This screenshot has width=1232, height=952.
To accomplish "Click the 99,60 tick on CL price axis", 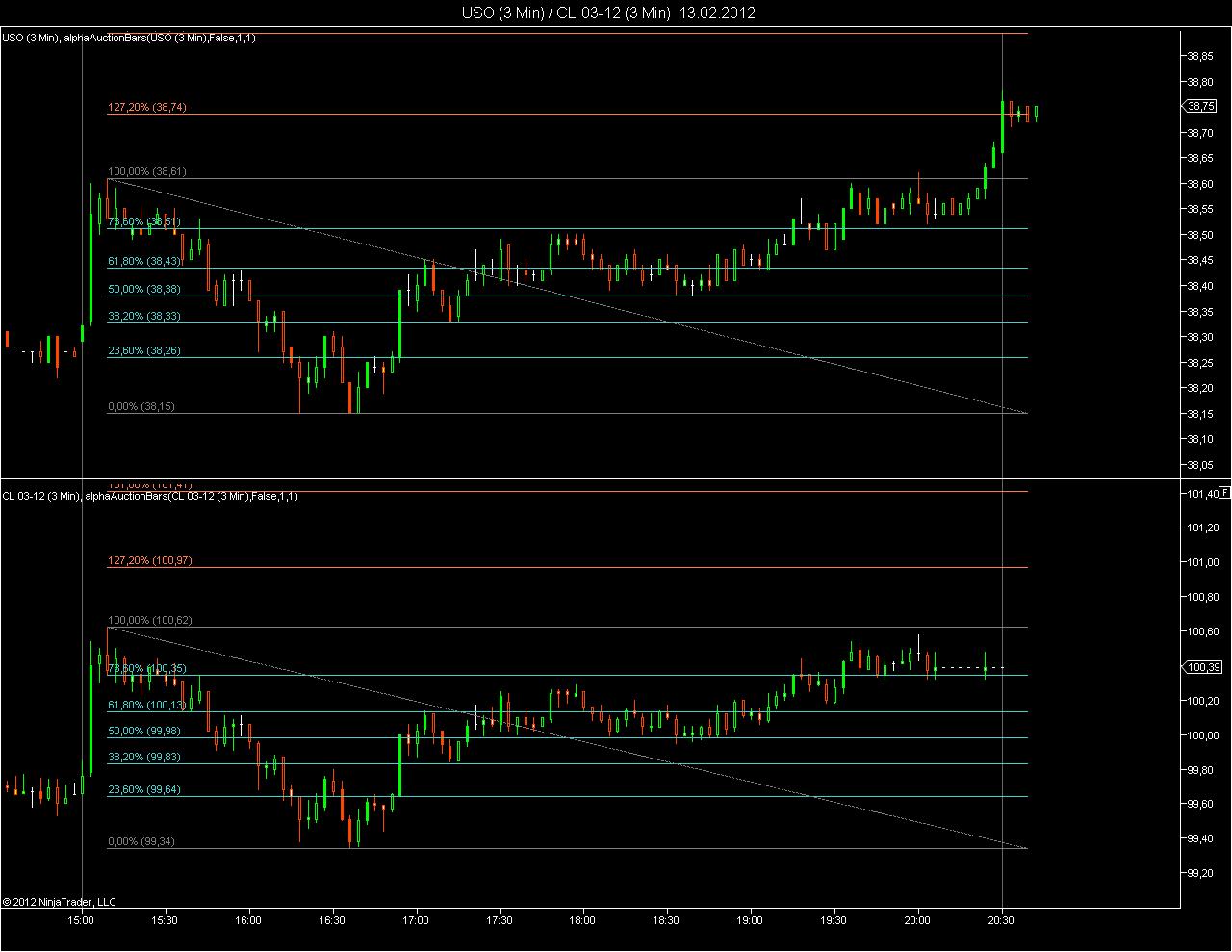I will [1199, 805].
